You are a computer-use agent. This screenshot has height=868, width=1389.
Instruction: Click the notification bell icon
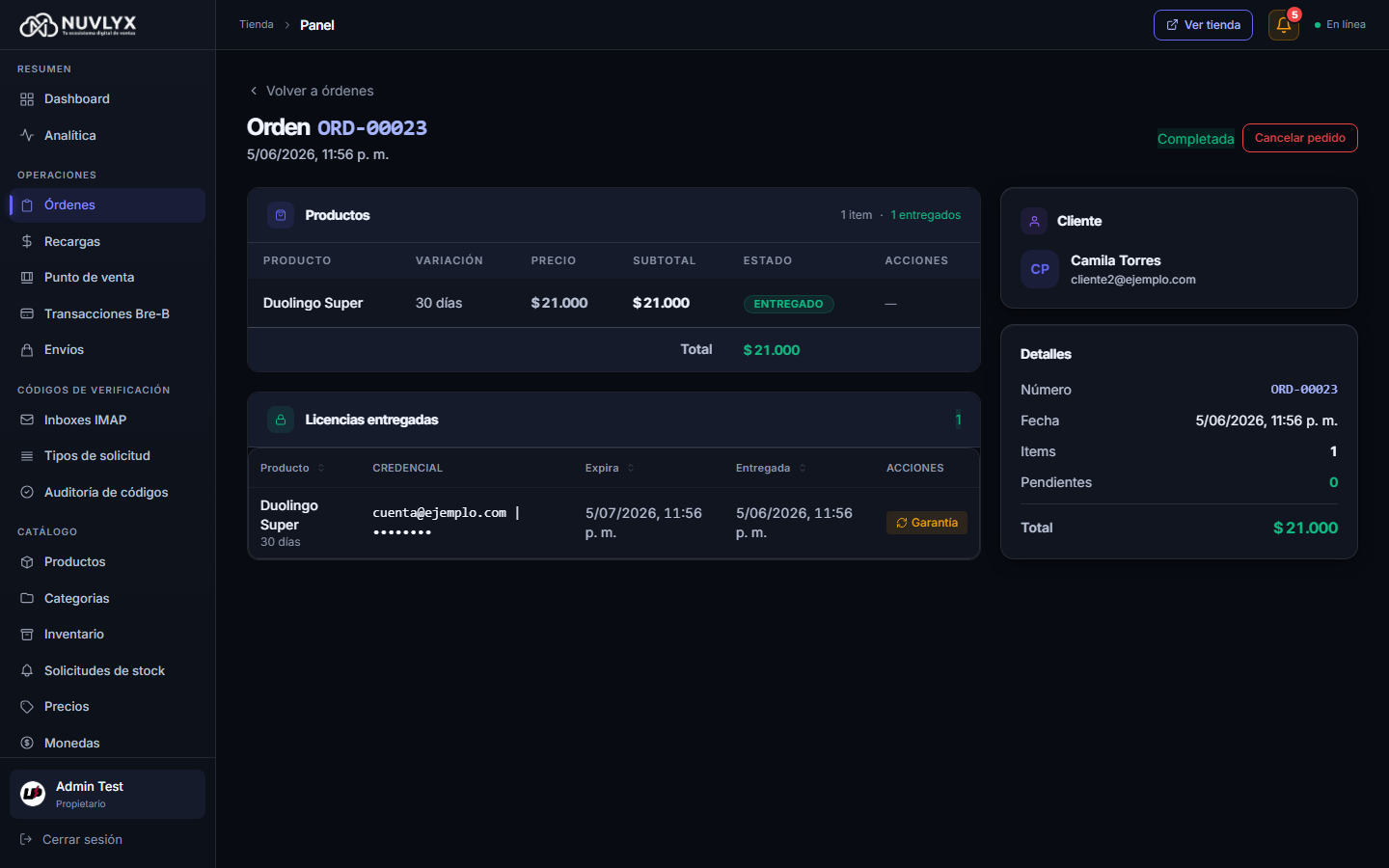1283,25
